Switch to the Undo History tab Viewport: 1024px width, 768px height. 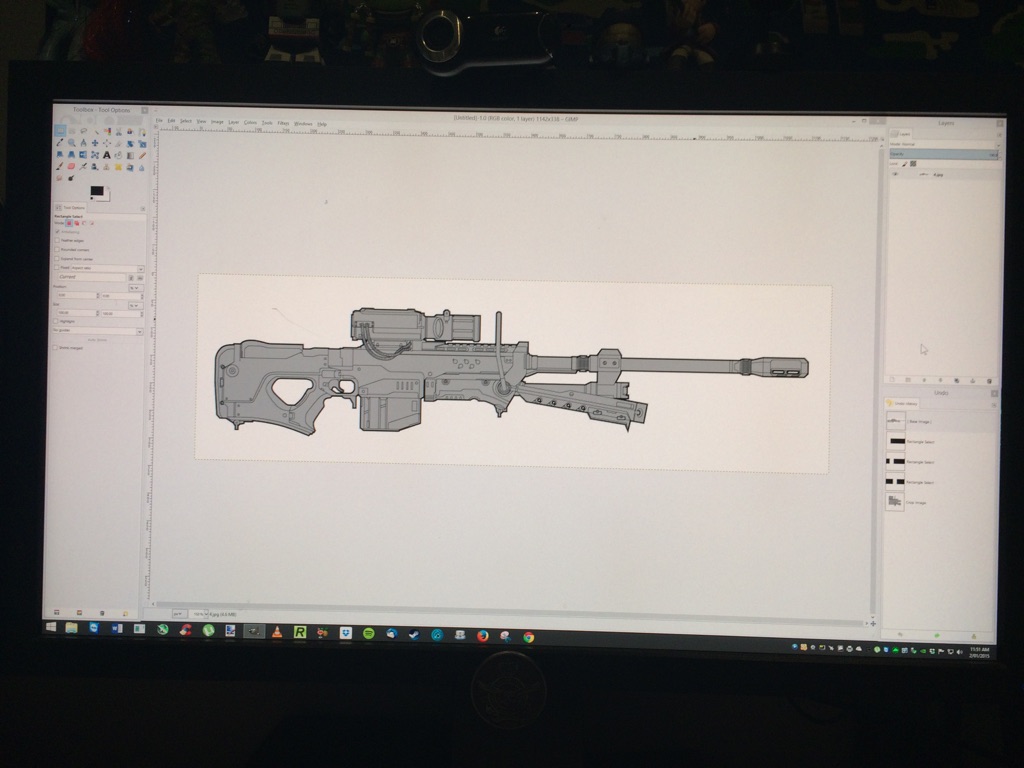click(x=902, y=404)
